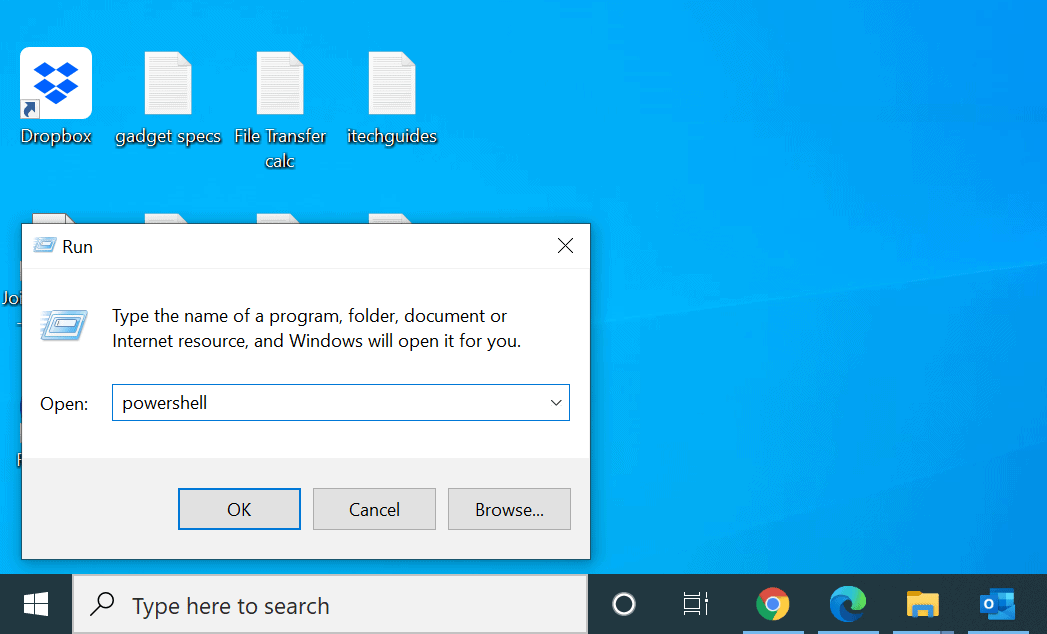Viewport: 1047px width, 634px height.
Task: Confirm the Run command with OK
Action: coord(239,508)
